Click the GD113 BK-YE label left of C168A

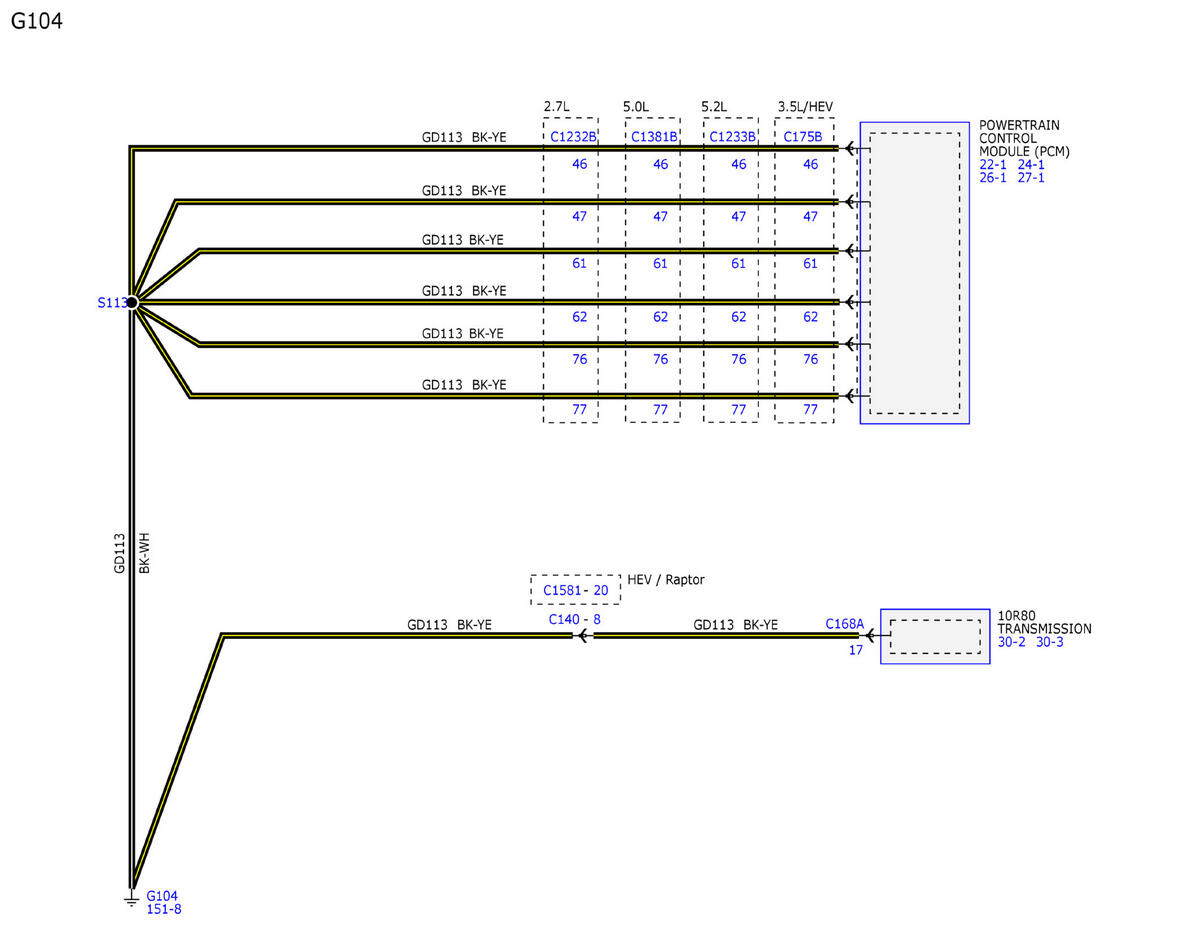tap(736, 624)
